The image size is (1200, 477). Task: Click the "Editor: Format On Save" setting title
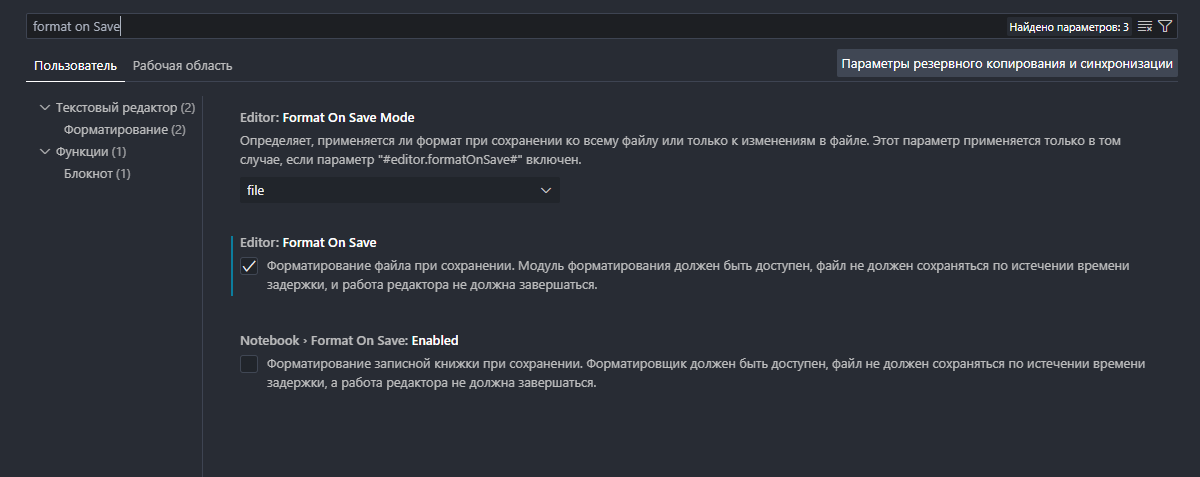point(308,242)
